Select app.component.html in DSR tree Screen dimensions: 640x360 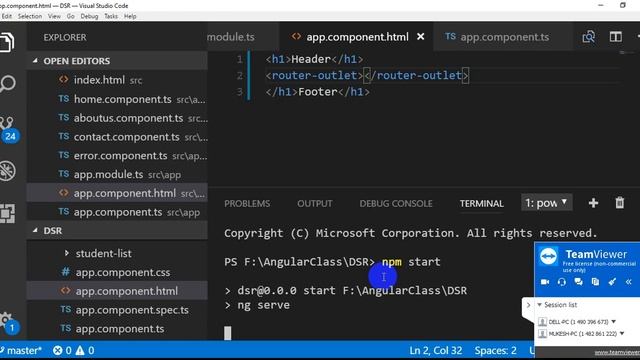(x=117, y=291)
